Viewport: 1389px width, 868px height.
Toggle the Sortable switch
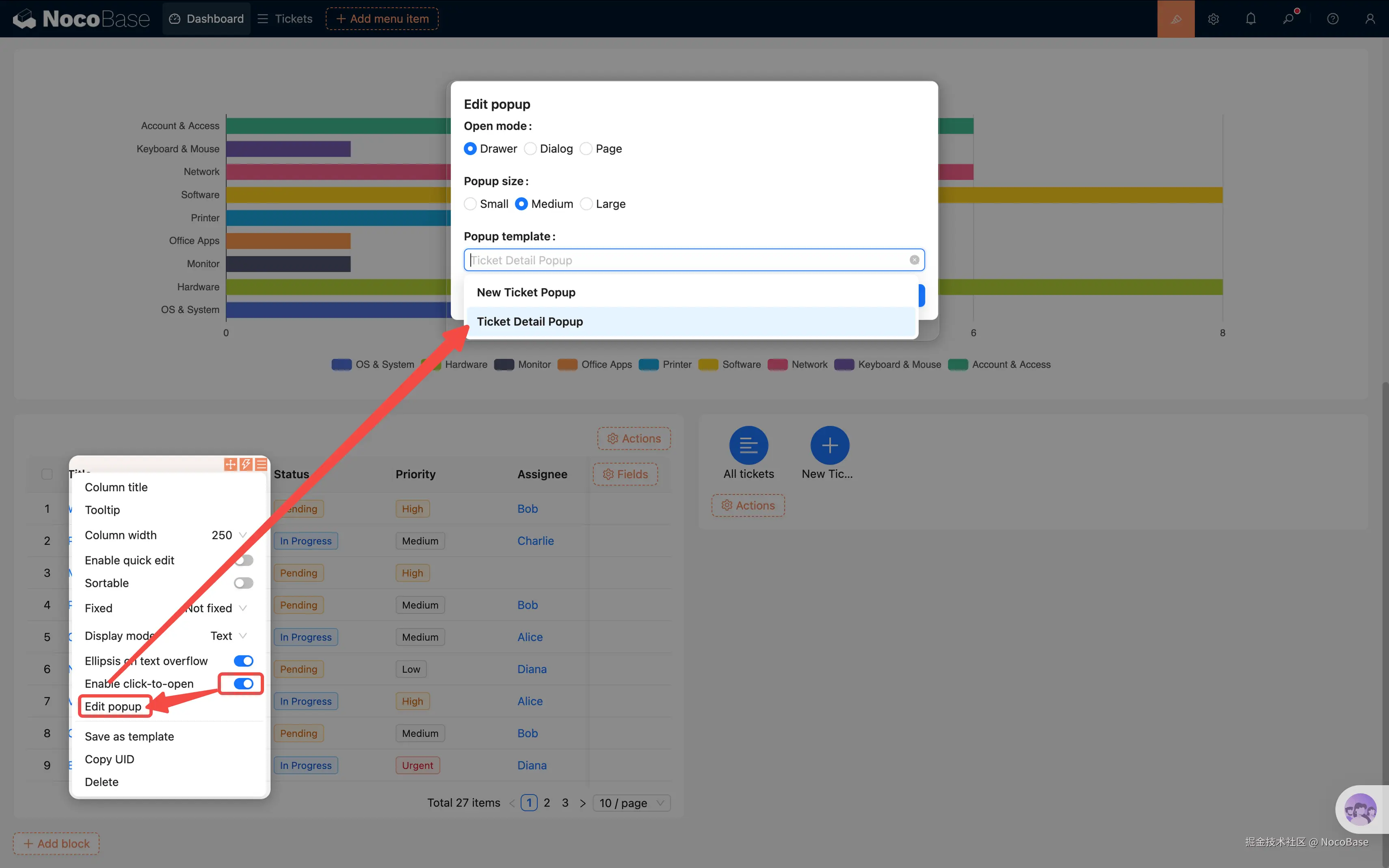pyautogui.click(x=243, y=583)
